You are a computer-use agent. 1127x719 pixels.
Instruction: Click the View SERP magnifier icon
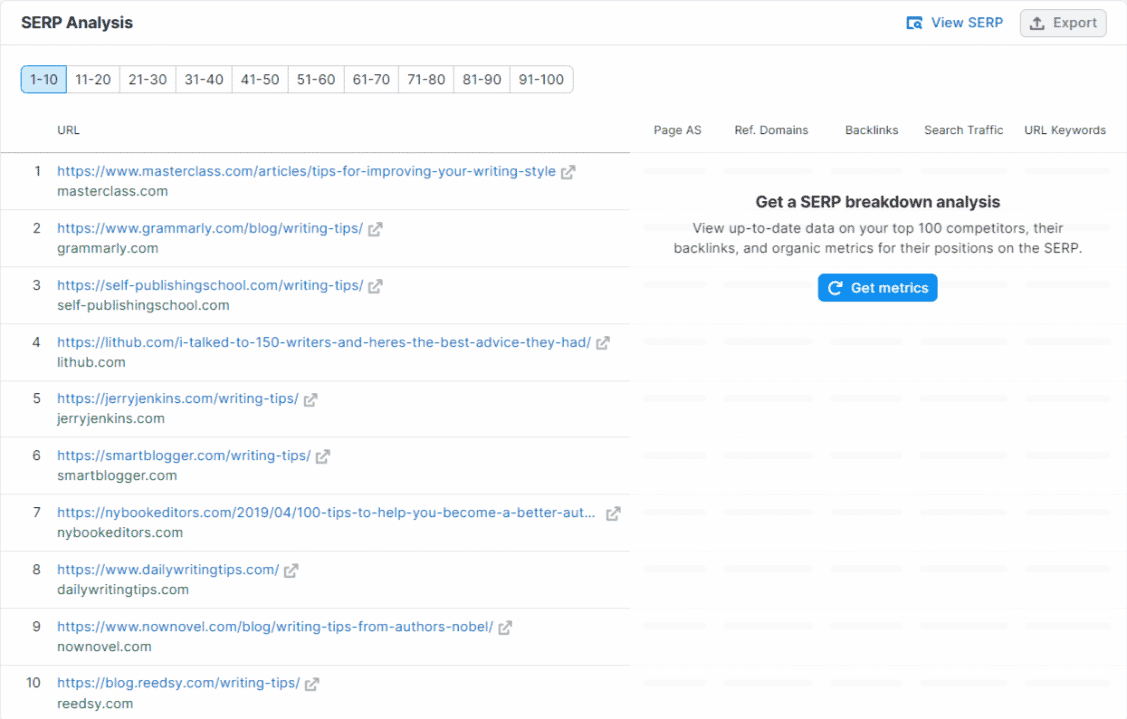914,23
